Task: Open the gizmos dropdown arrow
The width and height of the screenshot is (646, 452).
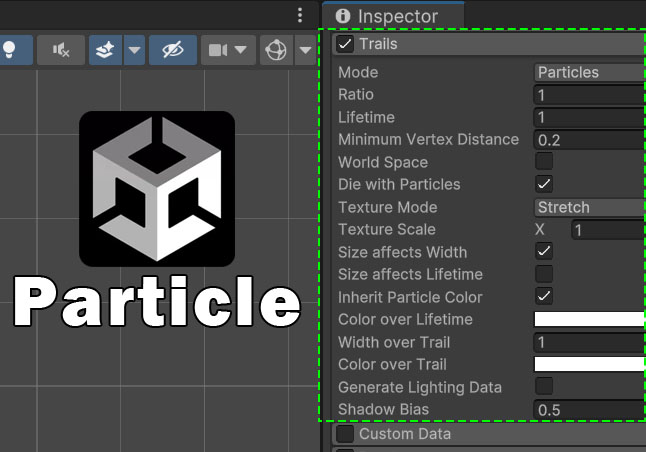Action: click(305, 49)
